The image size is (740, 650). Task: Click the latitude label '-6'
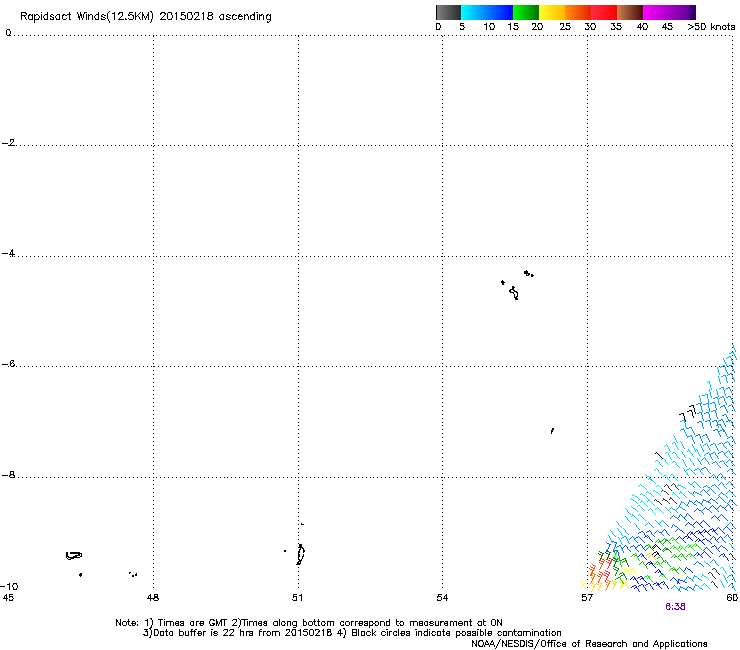[x=8, y=364]
